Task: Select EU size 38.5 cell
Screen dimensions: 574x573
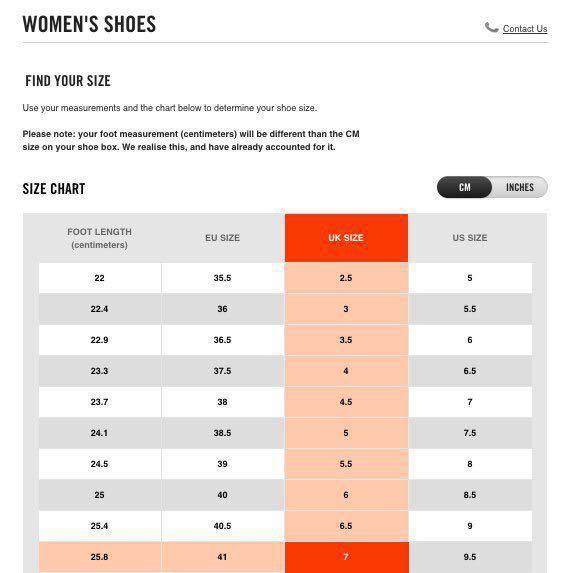Action: 222,433
